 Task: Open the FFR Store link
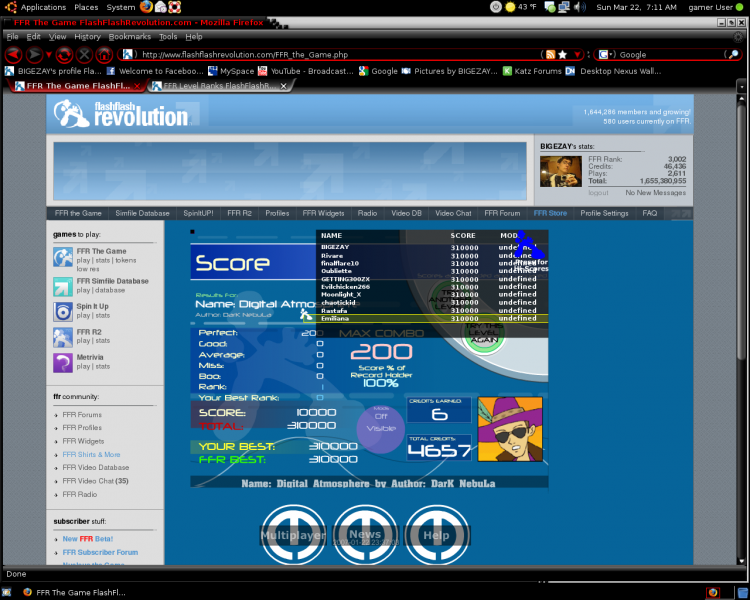(x=550, y=213)
